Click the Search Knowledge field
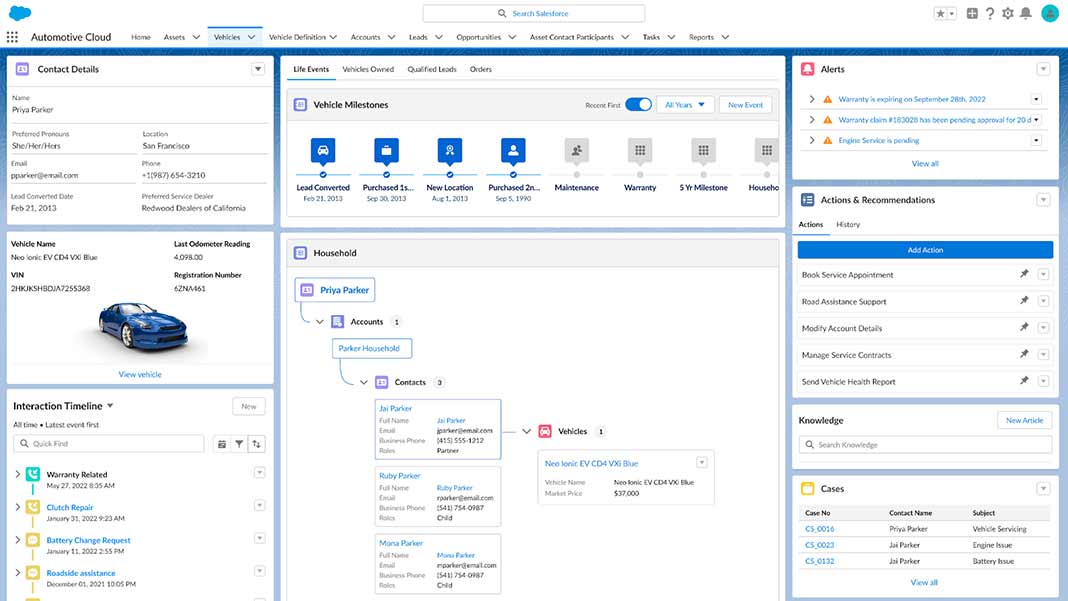Image resolution: width=1068 pixels, height=601 pixels. [x=925, y=445]
